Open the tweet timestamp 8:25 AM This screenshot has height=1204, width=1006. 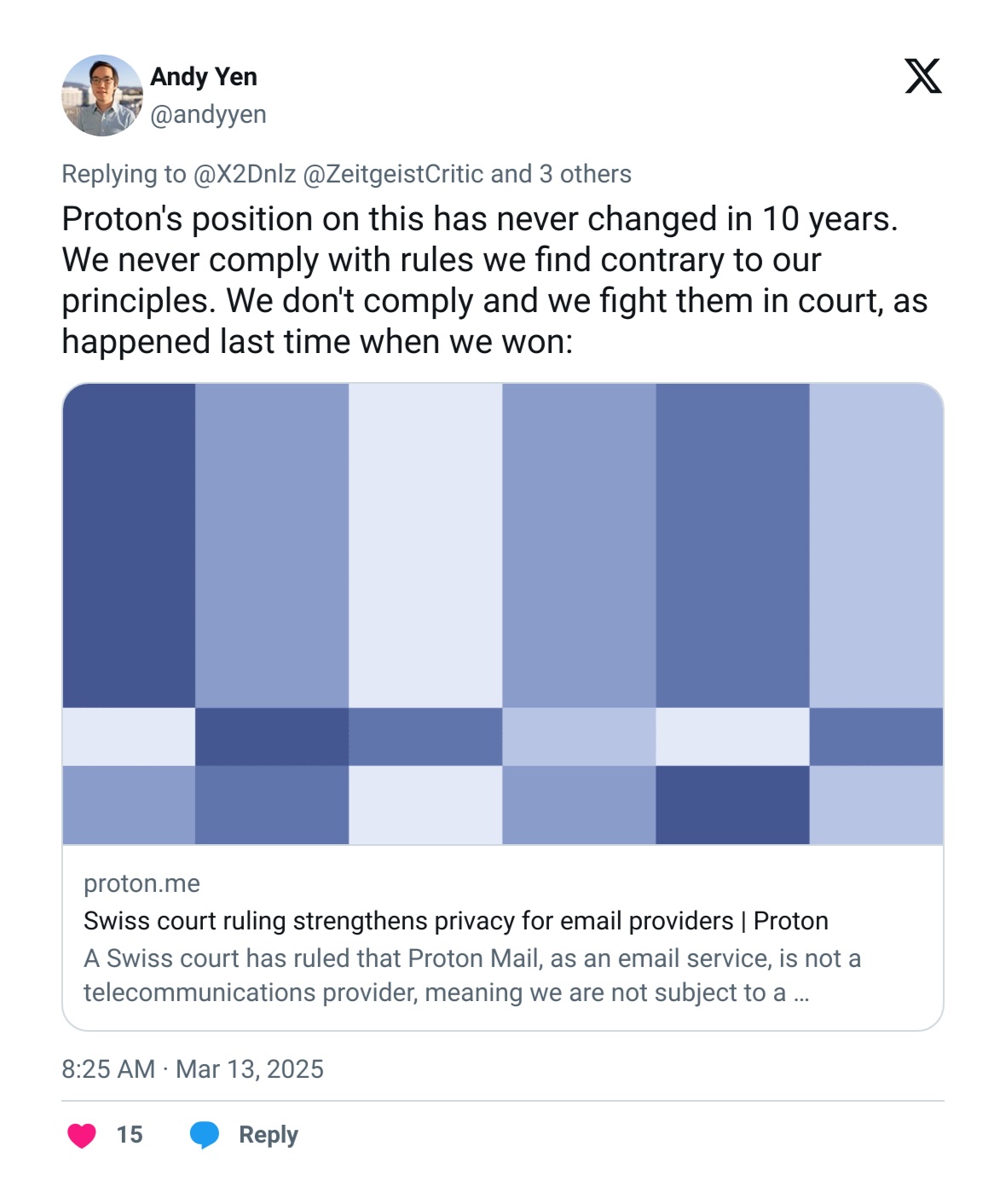[108, 1069]
